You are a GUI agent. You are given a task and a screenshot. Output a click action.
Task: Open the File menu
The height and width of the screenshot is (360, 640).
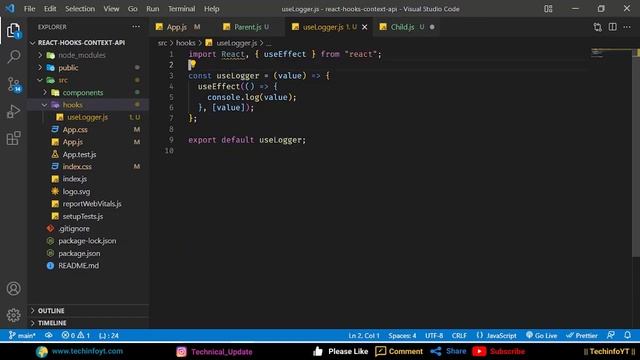coord(29,9)
